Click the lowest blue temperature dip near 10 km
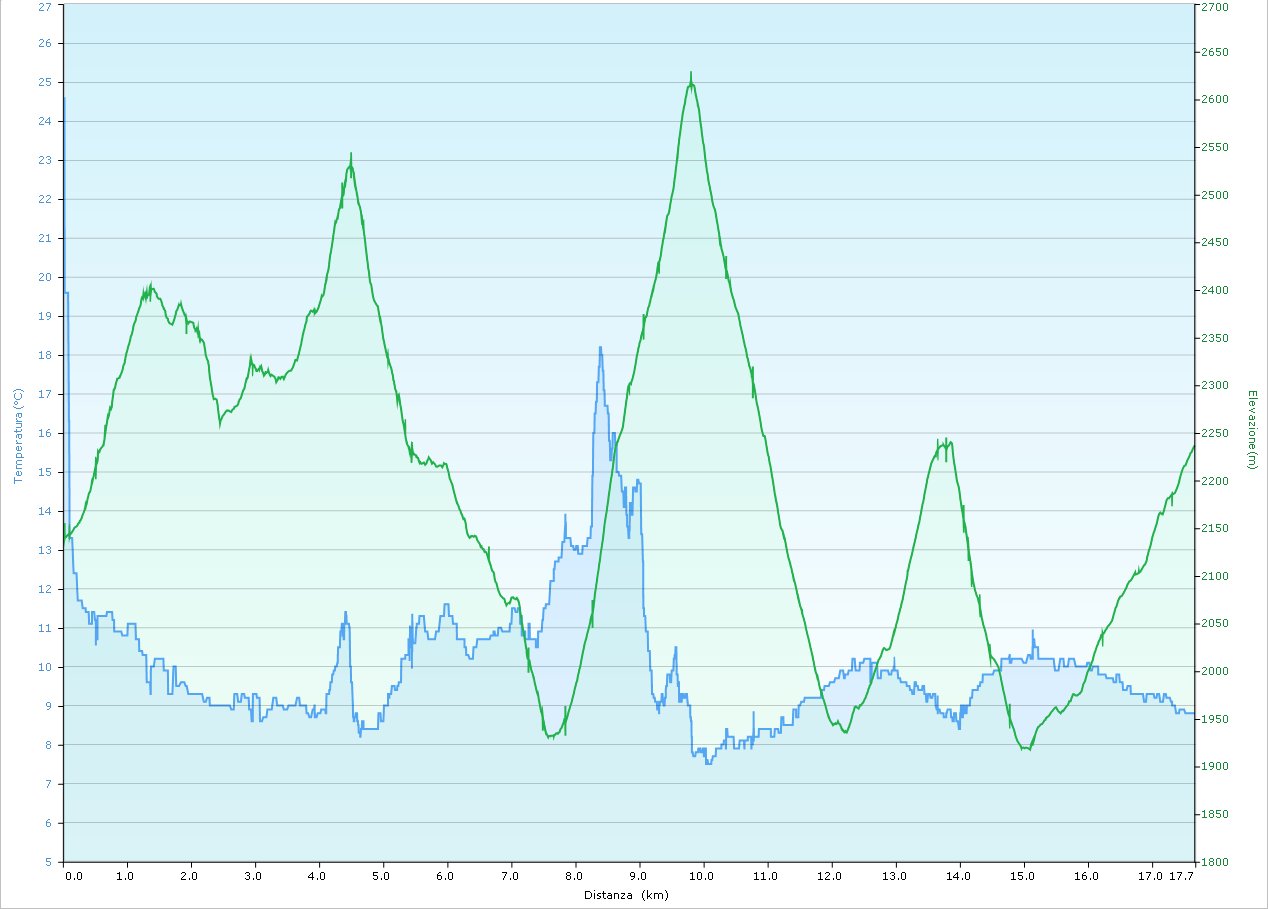The image size is (1268, 909). [x=708, y=762]
